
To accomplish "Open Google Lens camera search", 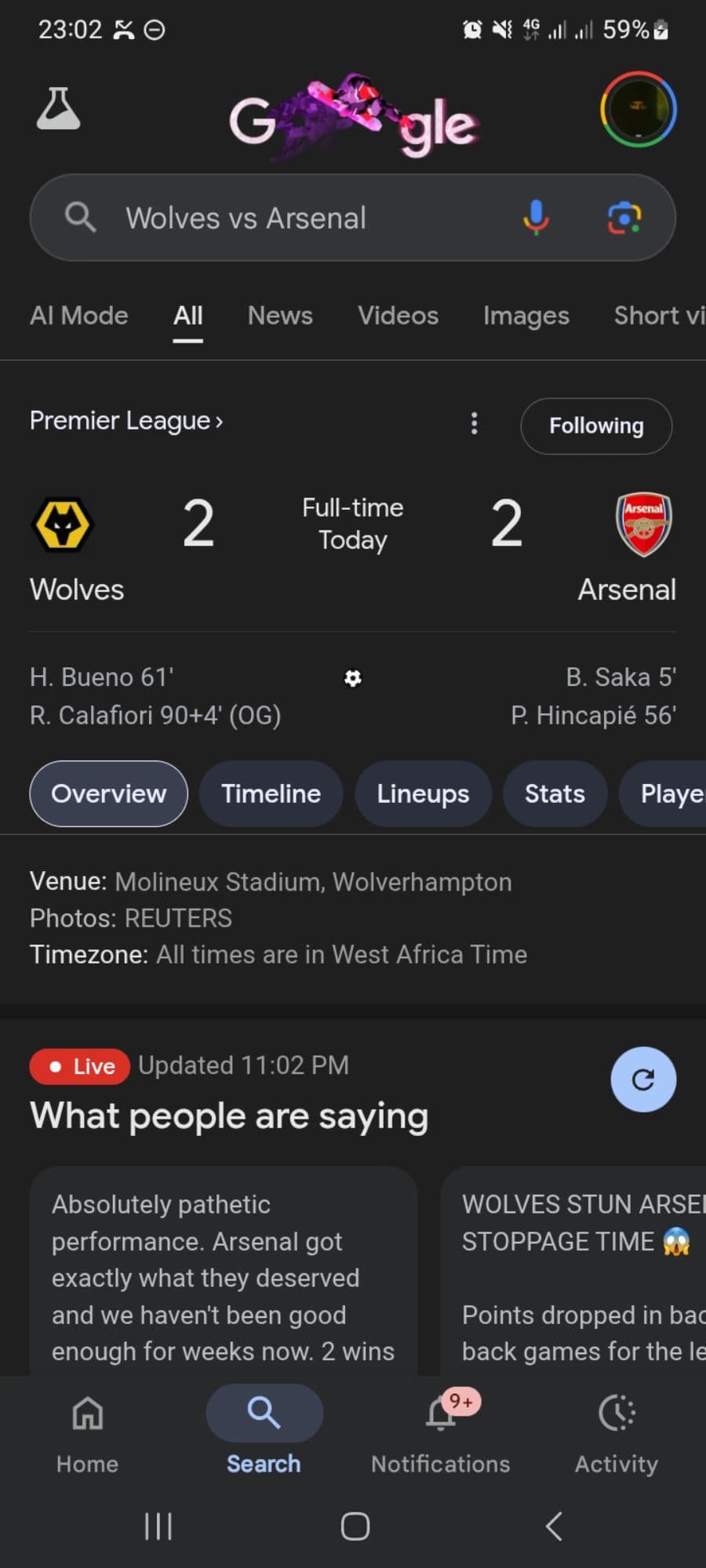I will point(624,217).
